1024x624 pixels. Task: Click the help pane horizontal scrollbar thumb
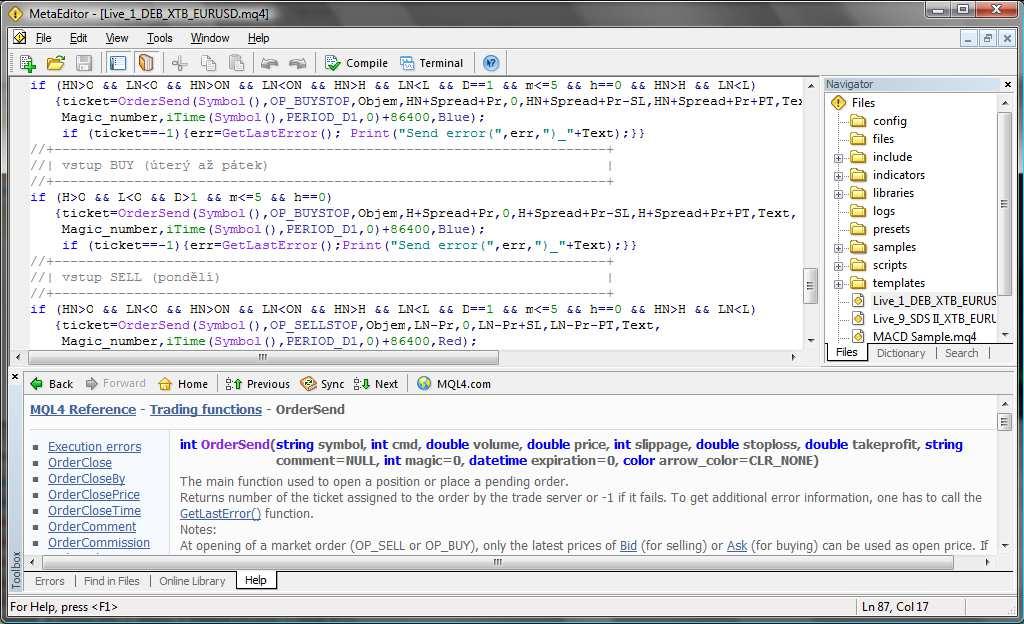(498, 562)
